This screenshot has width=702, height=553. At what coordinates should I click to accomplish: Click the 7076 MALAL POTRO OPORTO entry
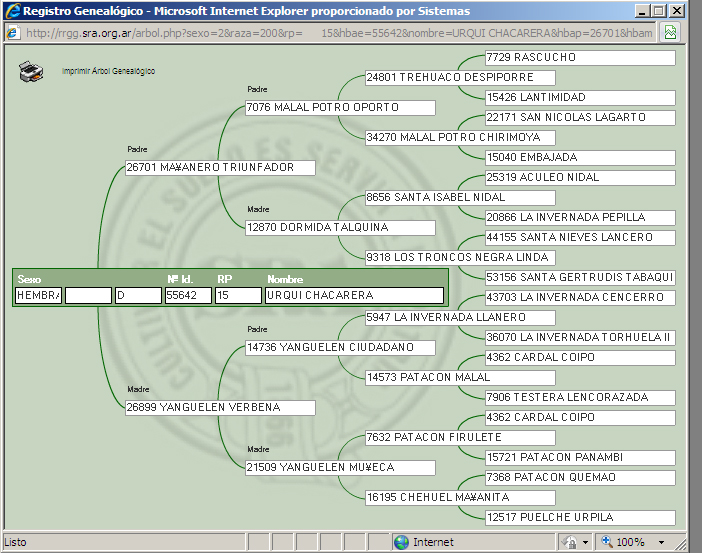[340, 108]
